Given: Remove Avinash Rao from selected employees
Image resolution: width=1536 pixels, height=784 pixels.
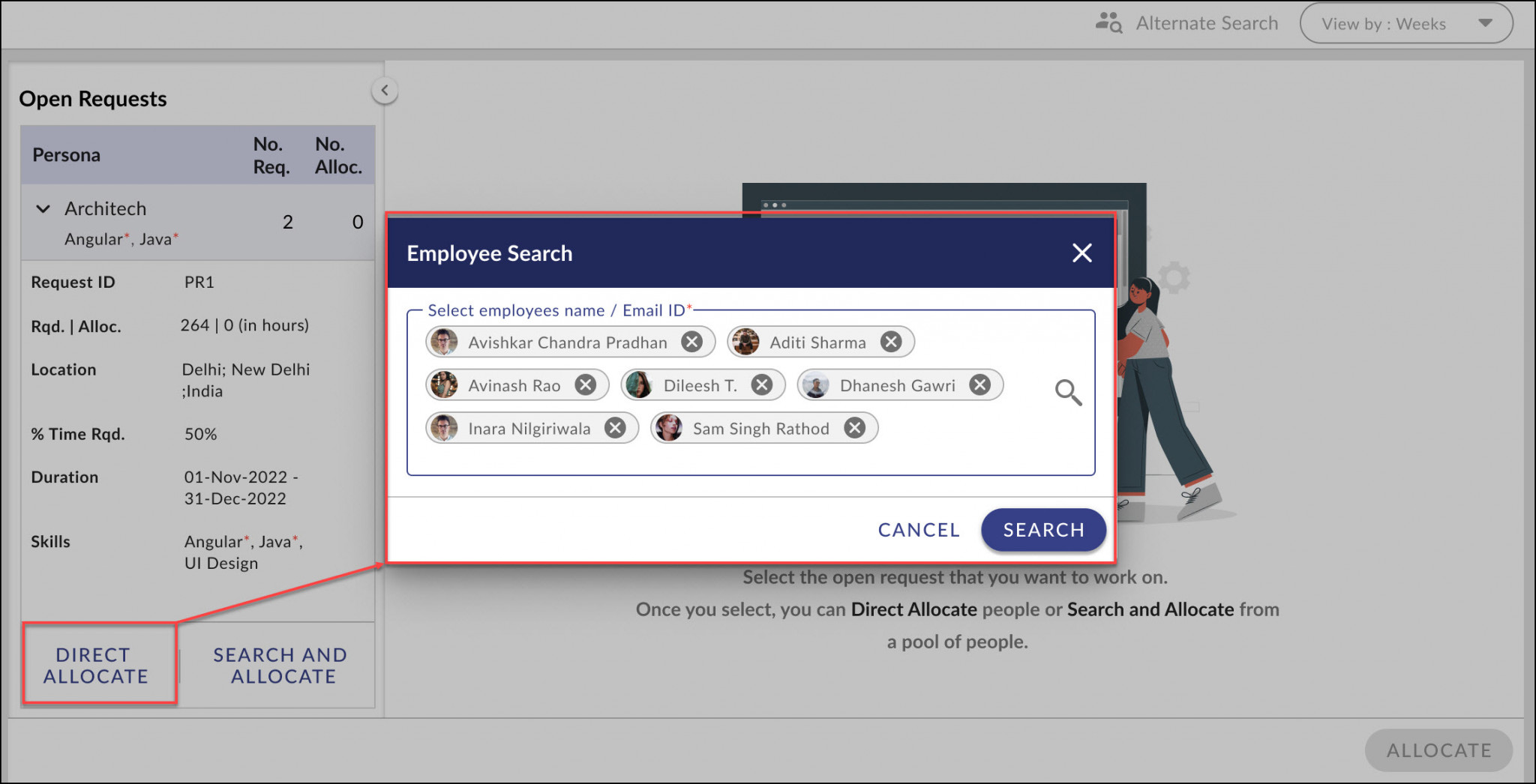Looking at the screenshot, I should coord(586,385).
